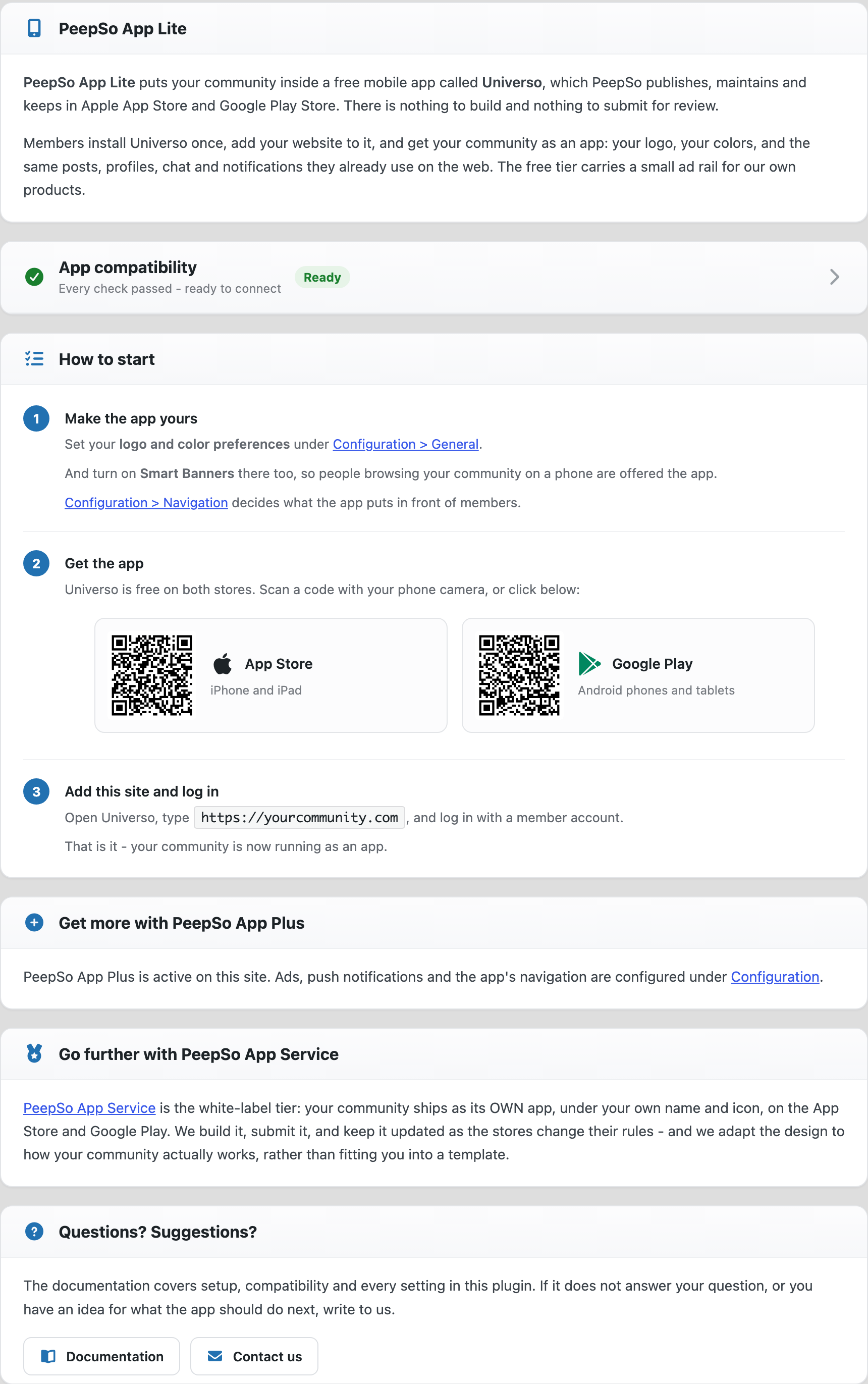Click the Contact us button
Image resolution: width=868 pixels, height=1384 pixels.
(254, 1356)
